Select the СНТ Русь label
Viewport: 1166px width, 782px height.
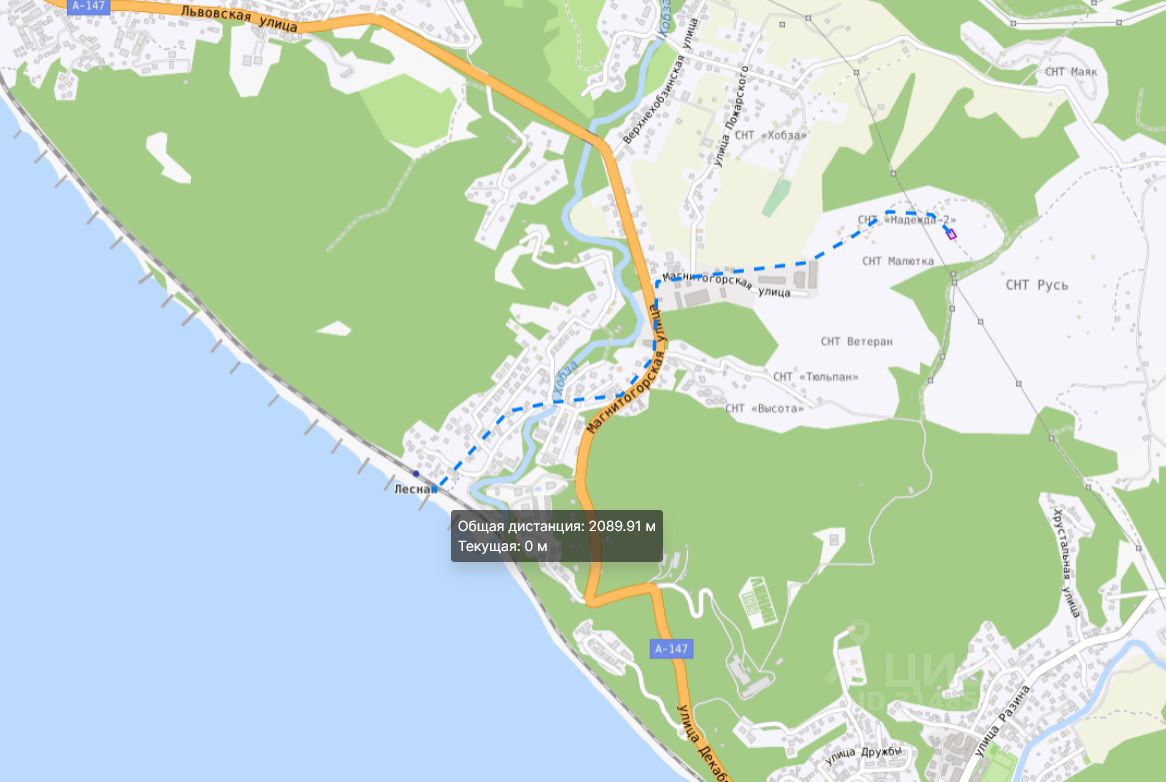pyautogui.click(x=1037, y=285)
